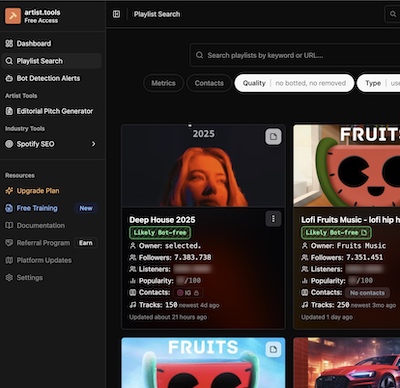Open the Type filter pill

click(x=379, y=83)
